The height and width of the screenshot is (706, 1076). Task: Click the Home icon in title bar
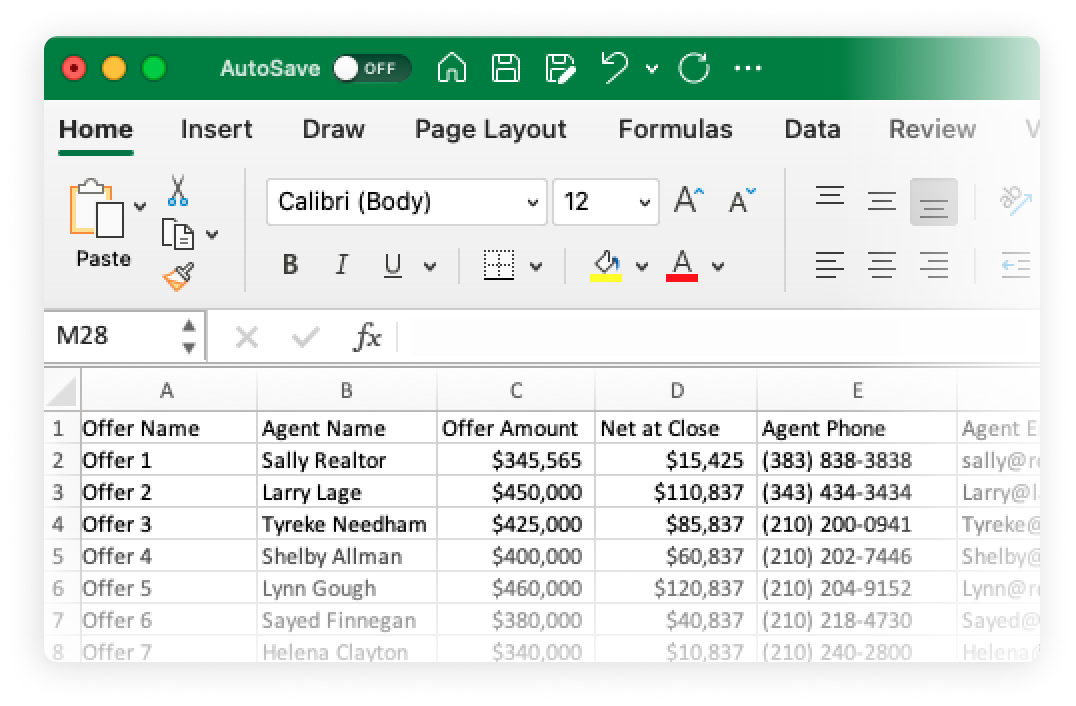click(452, 68)
